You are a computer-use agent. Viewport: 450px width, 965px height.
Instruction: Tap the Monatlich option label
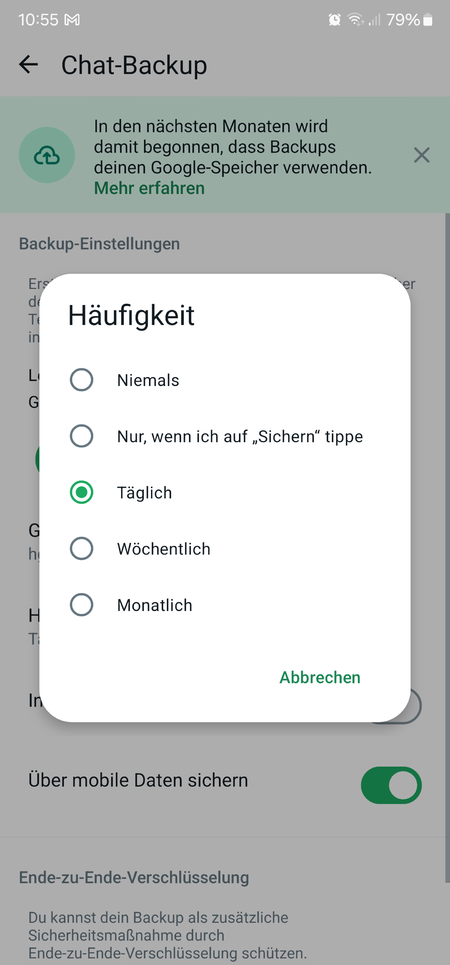(155, 605)
